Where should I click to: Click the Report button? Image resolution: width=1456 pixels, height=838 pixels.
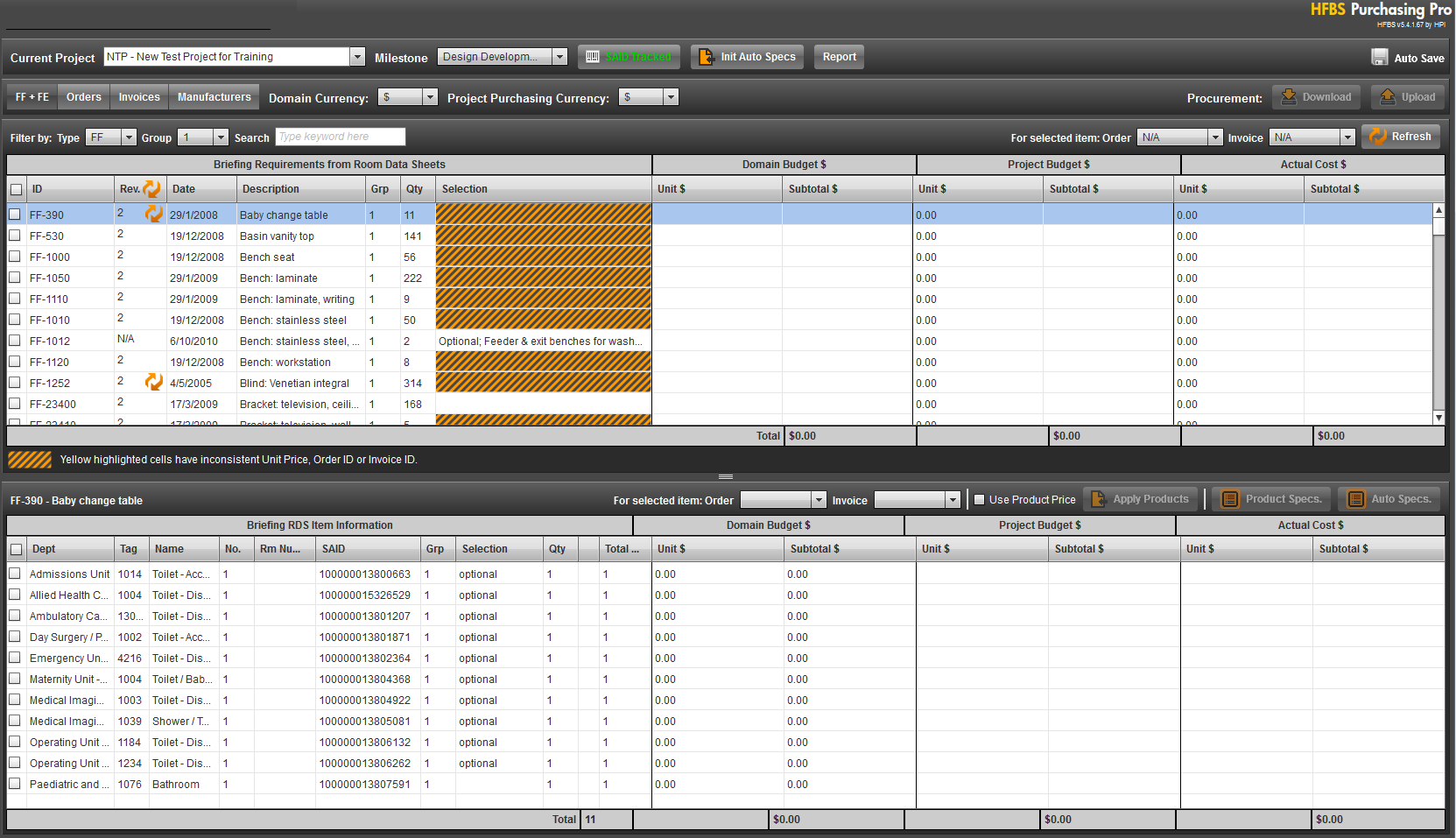(839, 57)
